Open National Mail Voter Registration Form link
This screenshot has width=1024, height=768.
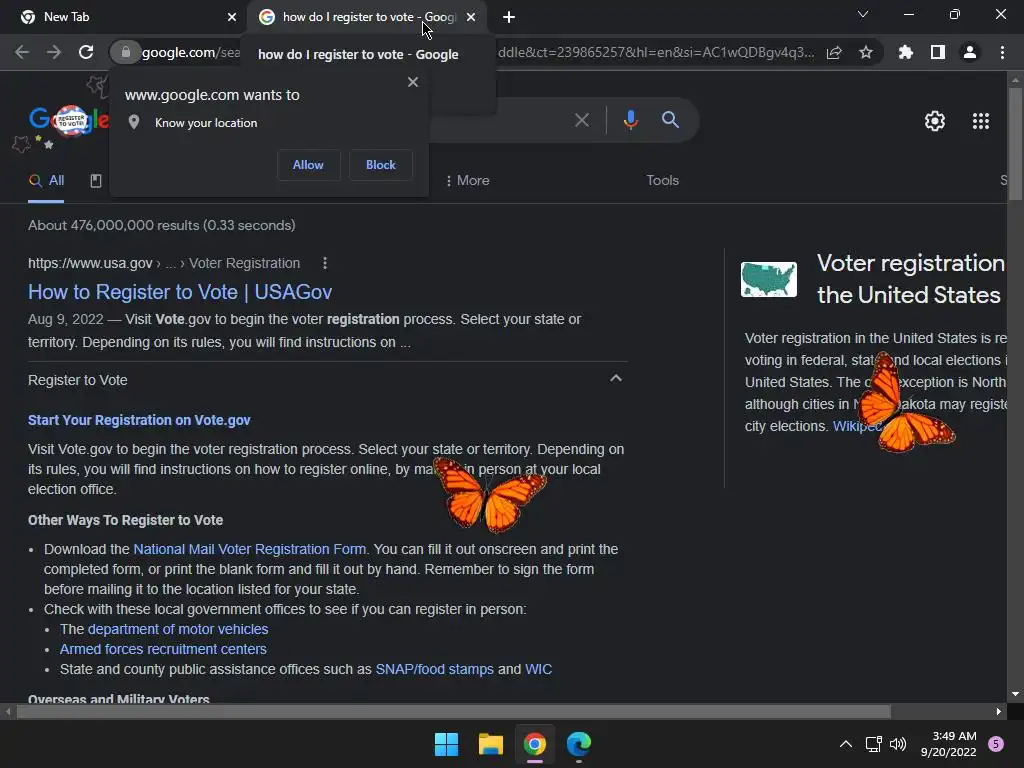(249, 549)
